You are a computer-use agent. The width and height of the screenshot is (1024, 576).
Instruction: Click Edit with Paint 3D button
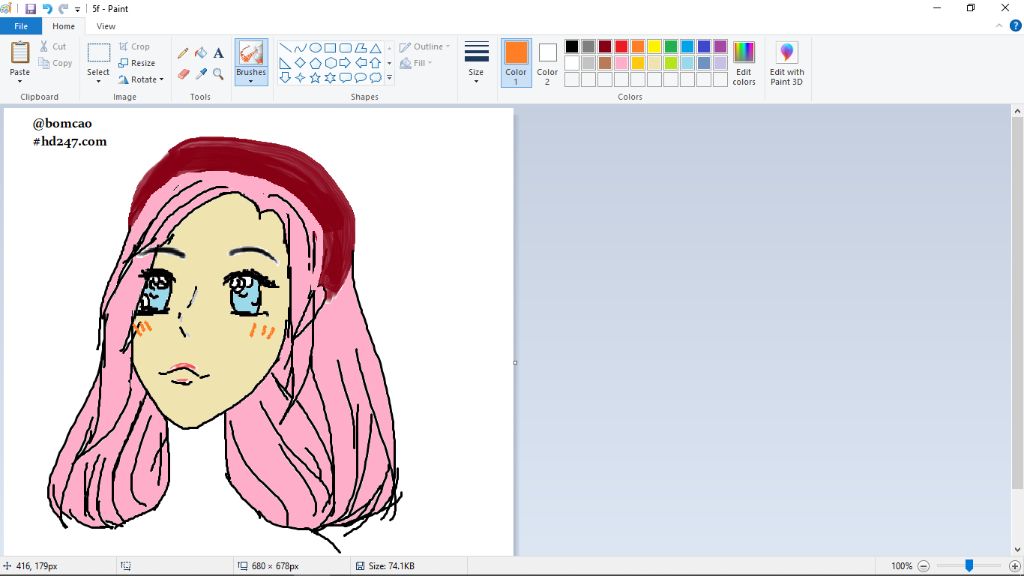coord(787,63)
